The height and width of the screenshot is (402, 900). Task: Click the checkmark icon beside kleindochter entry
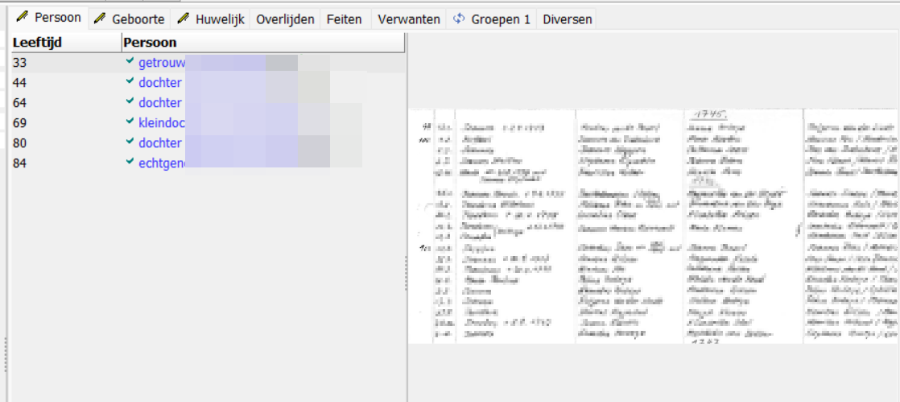click(x=130, y=122)
